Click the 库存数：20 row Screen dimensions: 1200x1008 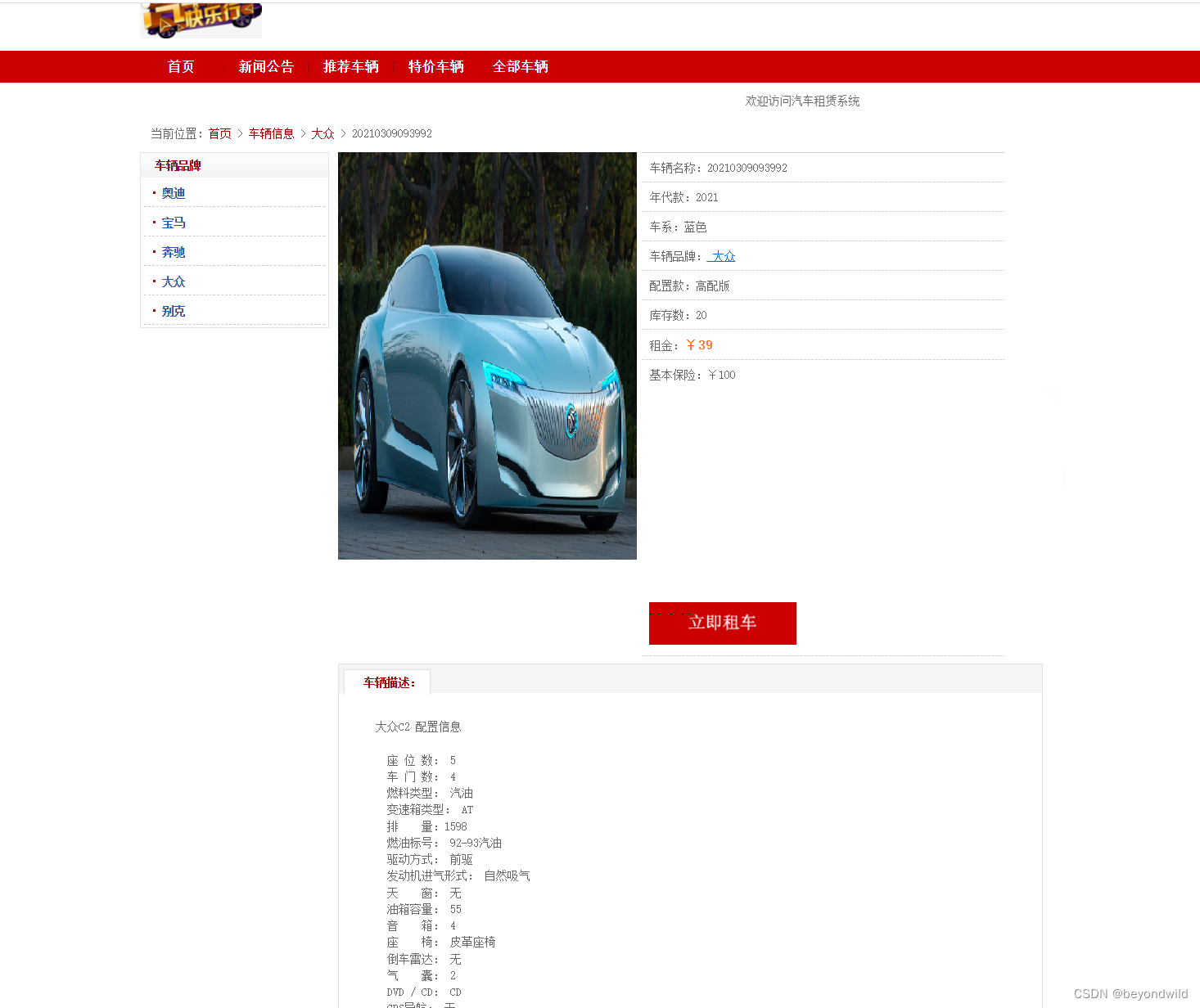click(x=823, y=315)
